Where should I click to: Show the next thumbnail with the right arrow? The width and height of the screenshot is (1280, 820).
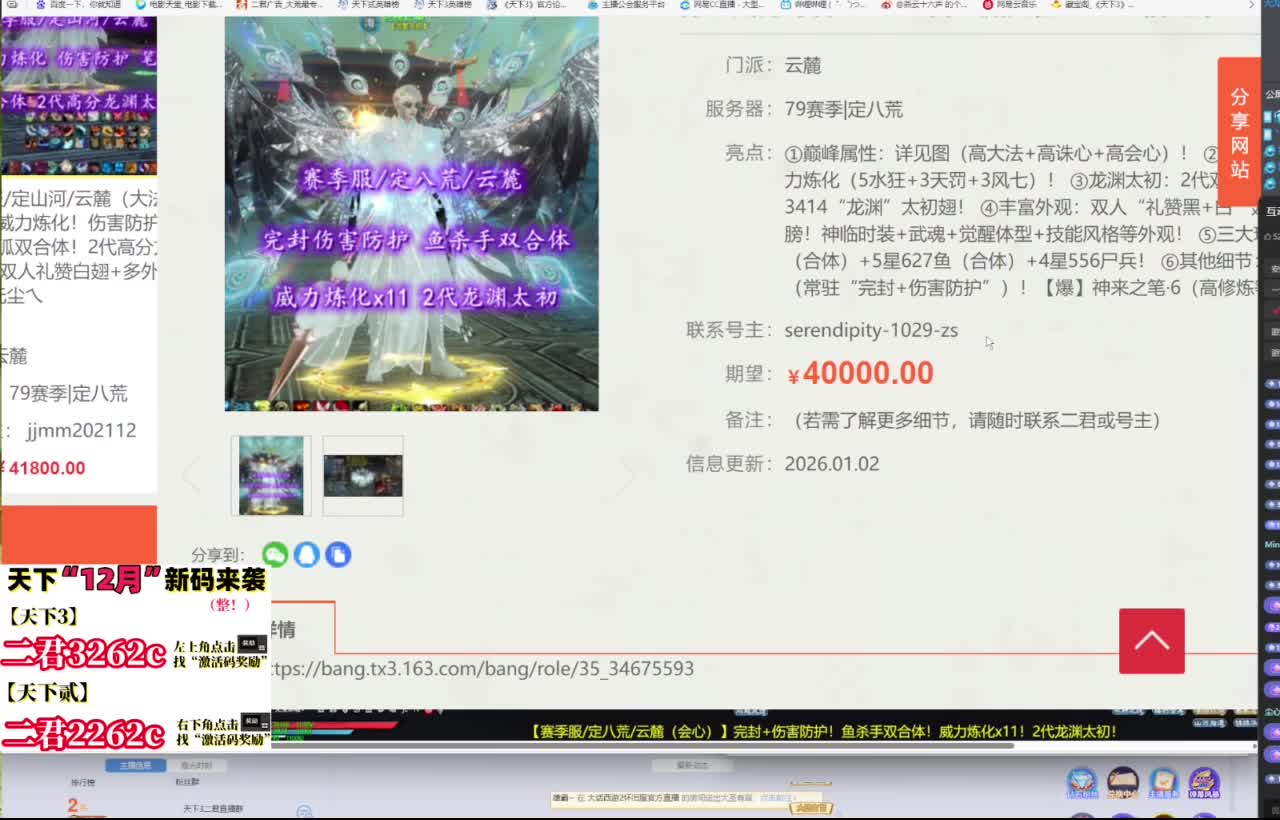point(626,476)
